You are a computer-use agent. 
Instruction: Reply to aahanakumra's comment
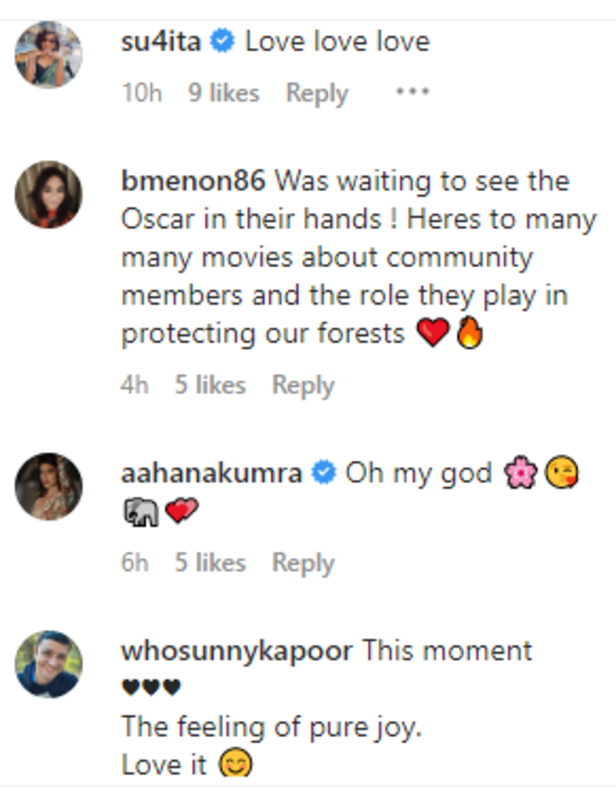303,563
